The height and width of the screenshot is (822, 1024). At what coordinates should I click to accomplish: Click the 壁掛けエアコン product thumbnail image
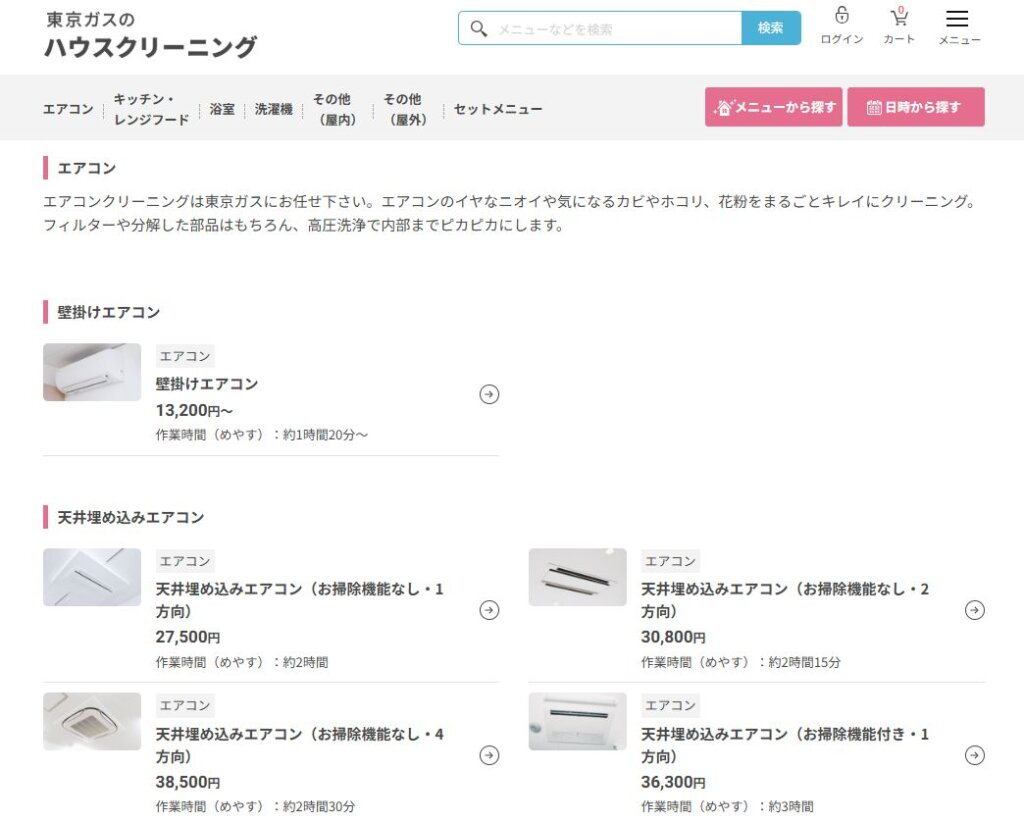point(91,371)
